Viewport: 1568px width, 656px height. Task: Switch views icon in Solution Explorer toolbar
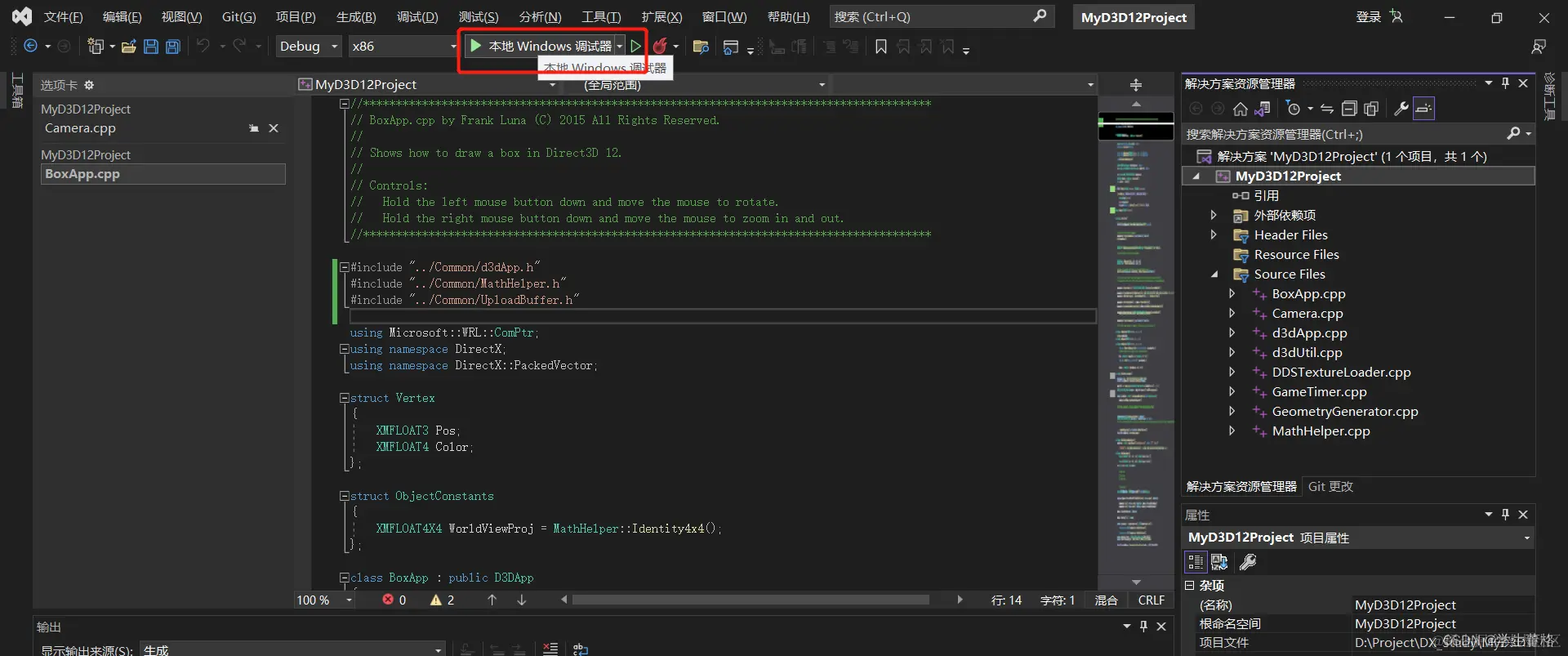pos(1263,109)
